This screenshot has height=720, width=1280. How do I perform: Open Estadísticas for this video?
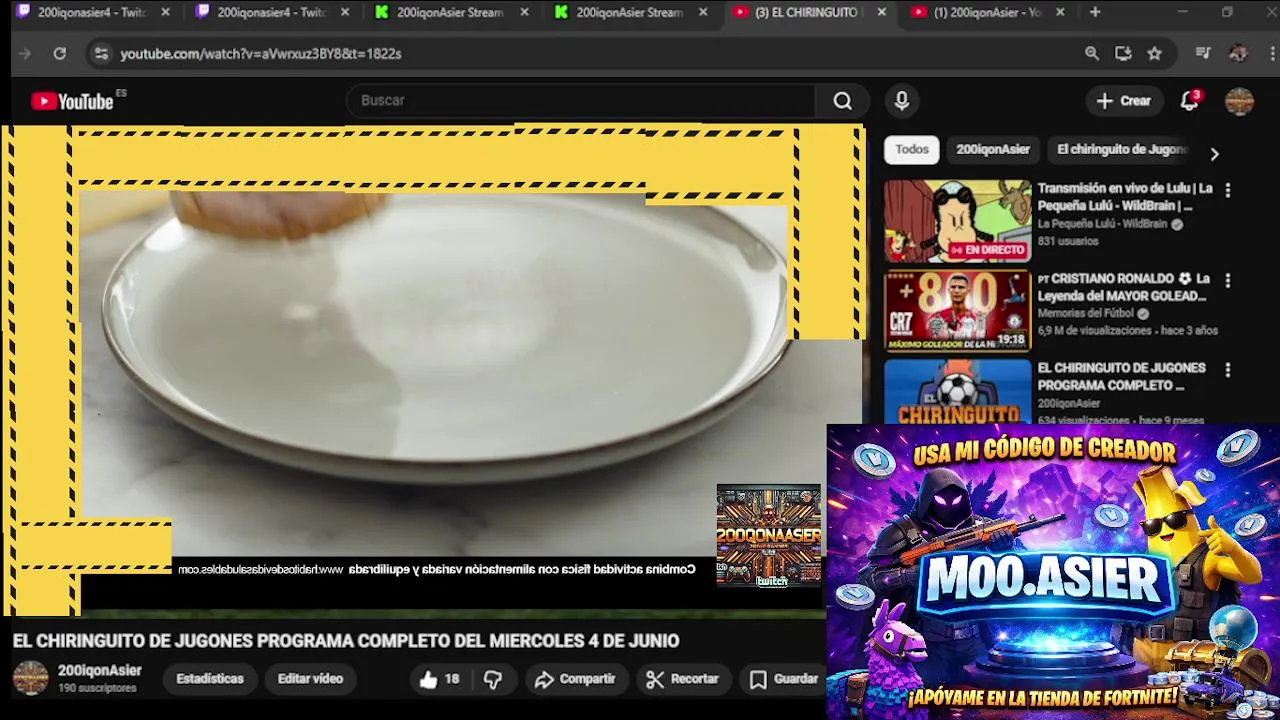tap(210, 679)
